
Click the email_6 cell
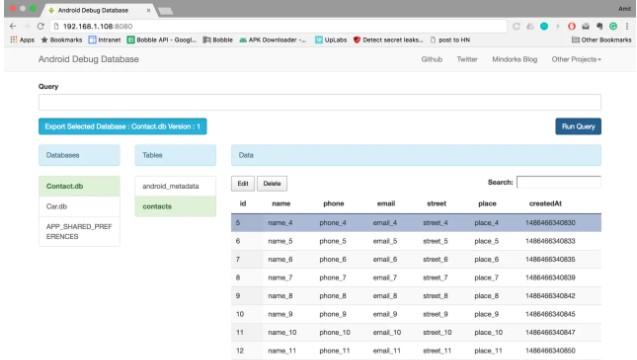pyautogui.click(x=385, y=259)
